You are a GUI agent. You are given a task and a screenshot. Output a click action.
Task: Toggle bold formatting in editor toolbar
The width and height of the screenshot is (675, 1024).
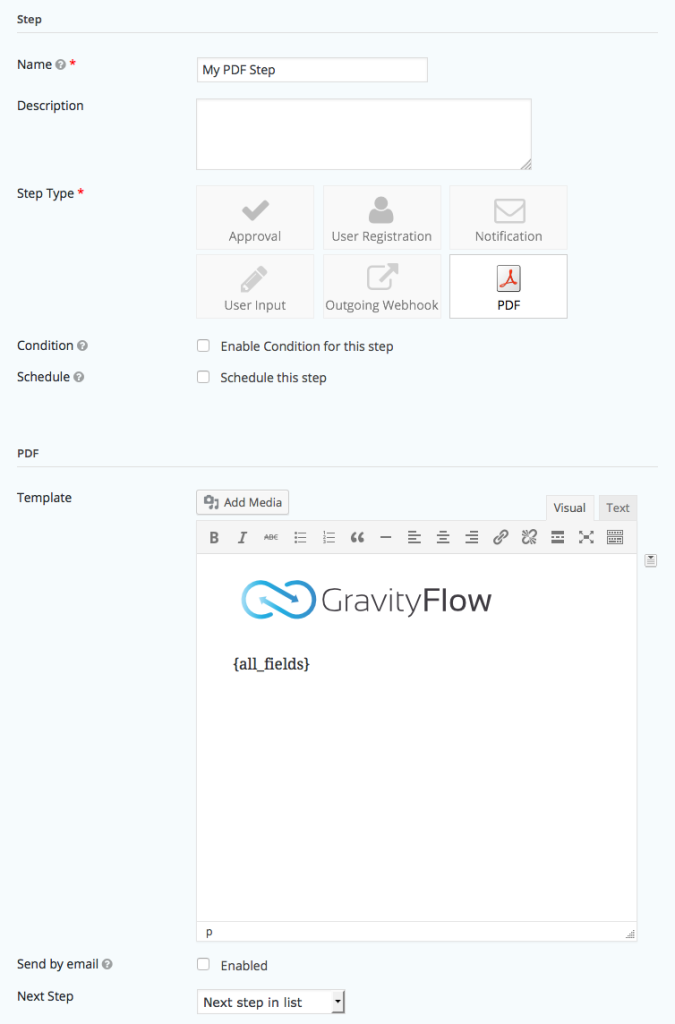(x=213, y=537)
